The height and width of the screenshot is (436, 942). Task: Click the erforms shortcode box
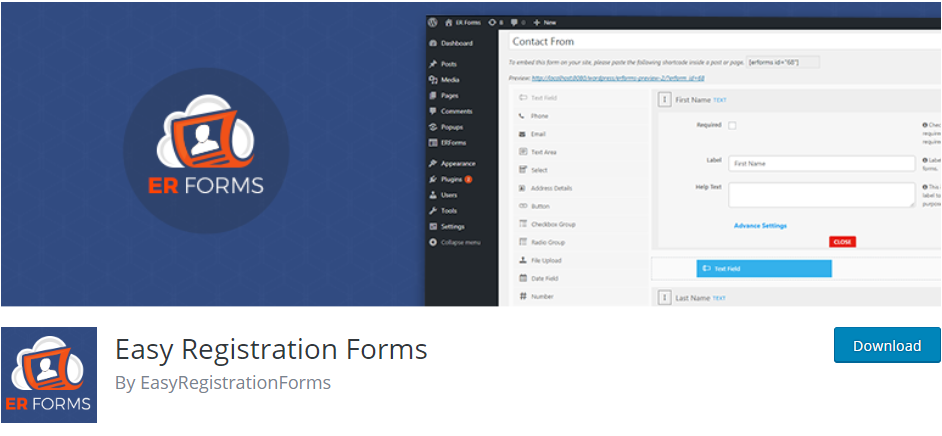[783, 62]
